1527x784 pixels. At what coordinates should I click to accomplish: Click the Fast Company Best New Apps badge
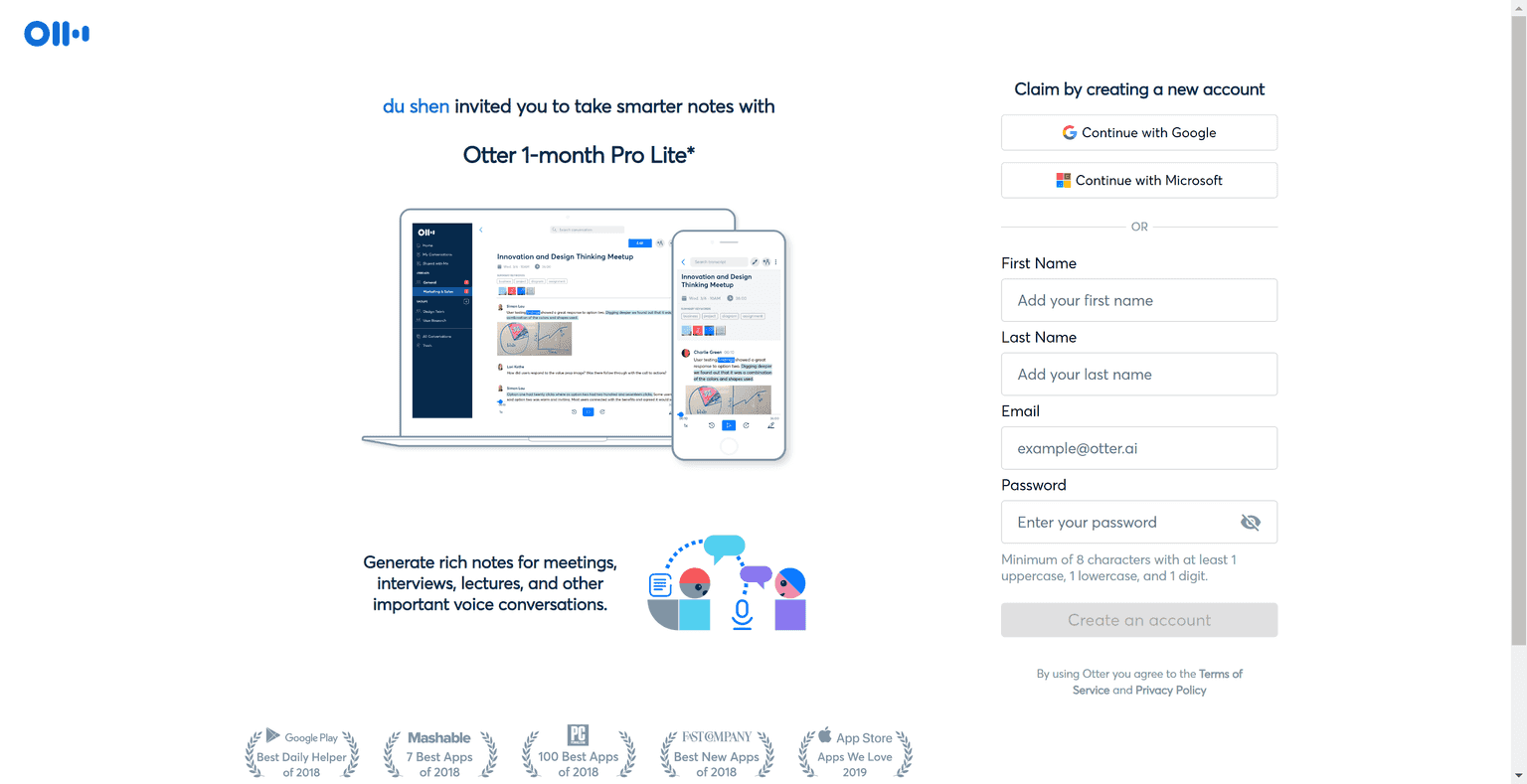pyautogui.click(x=717, y=753)
